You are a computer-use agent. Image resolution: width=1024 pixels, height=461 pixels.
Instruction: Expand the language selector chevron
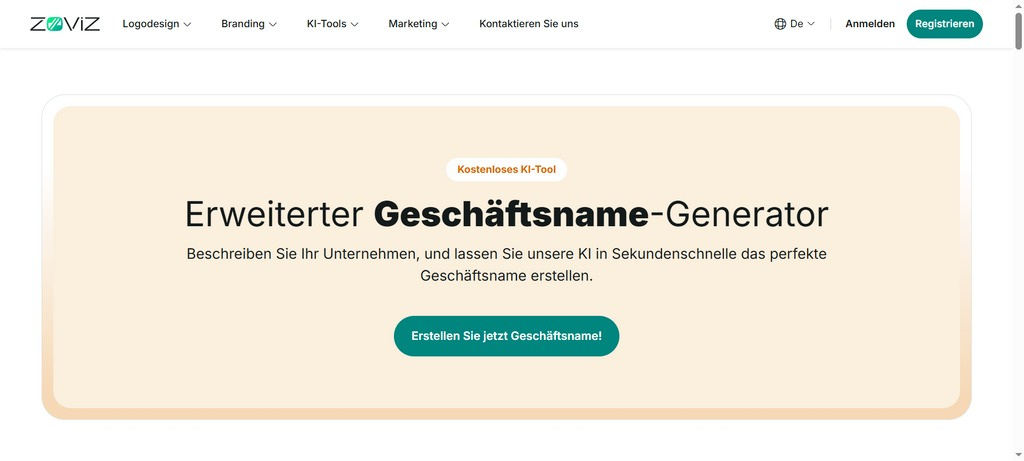coord(811,24)
